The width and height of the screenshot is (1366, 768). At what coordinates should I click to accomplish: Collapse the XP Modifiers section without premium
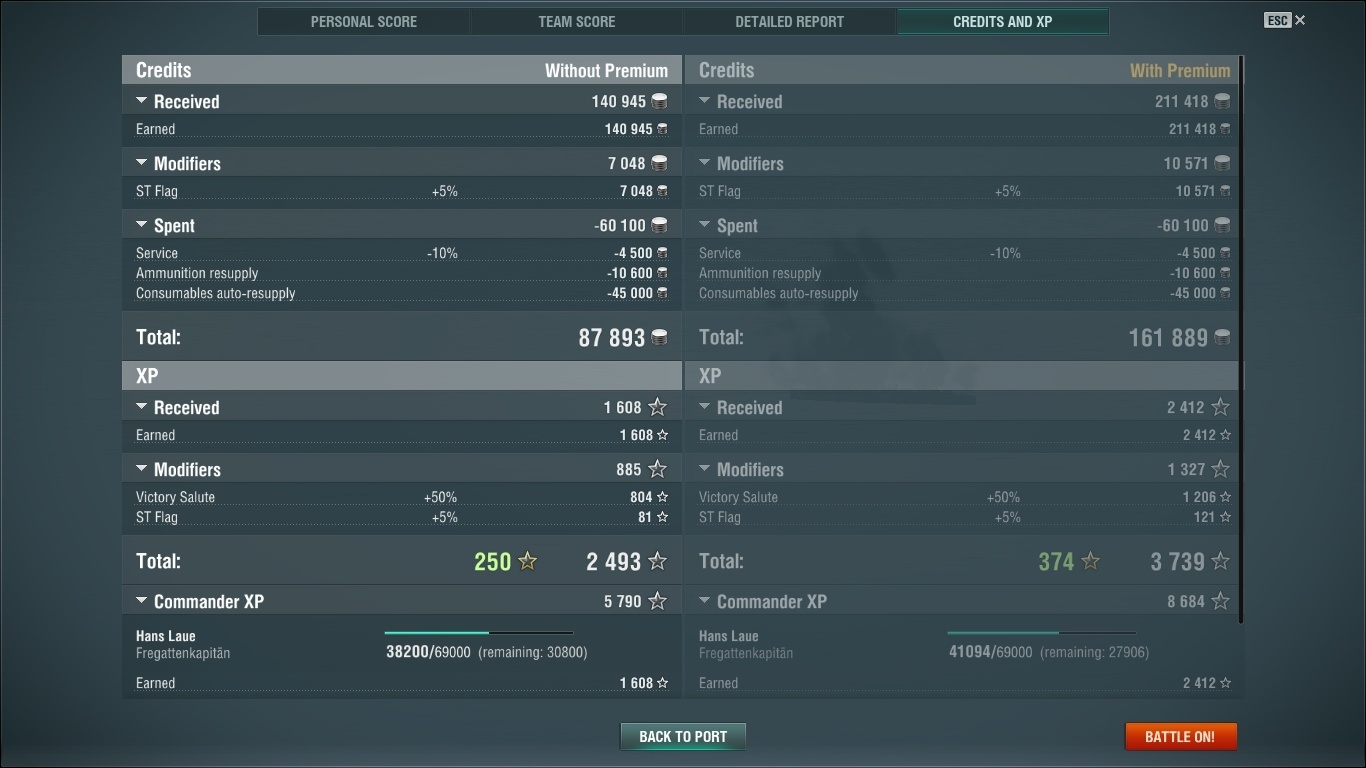pyautogui.click(x=142, y=469)
